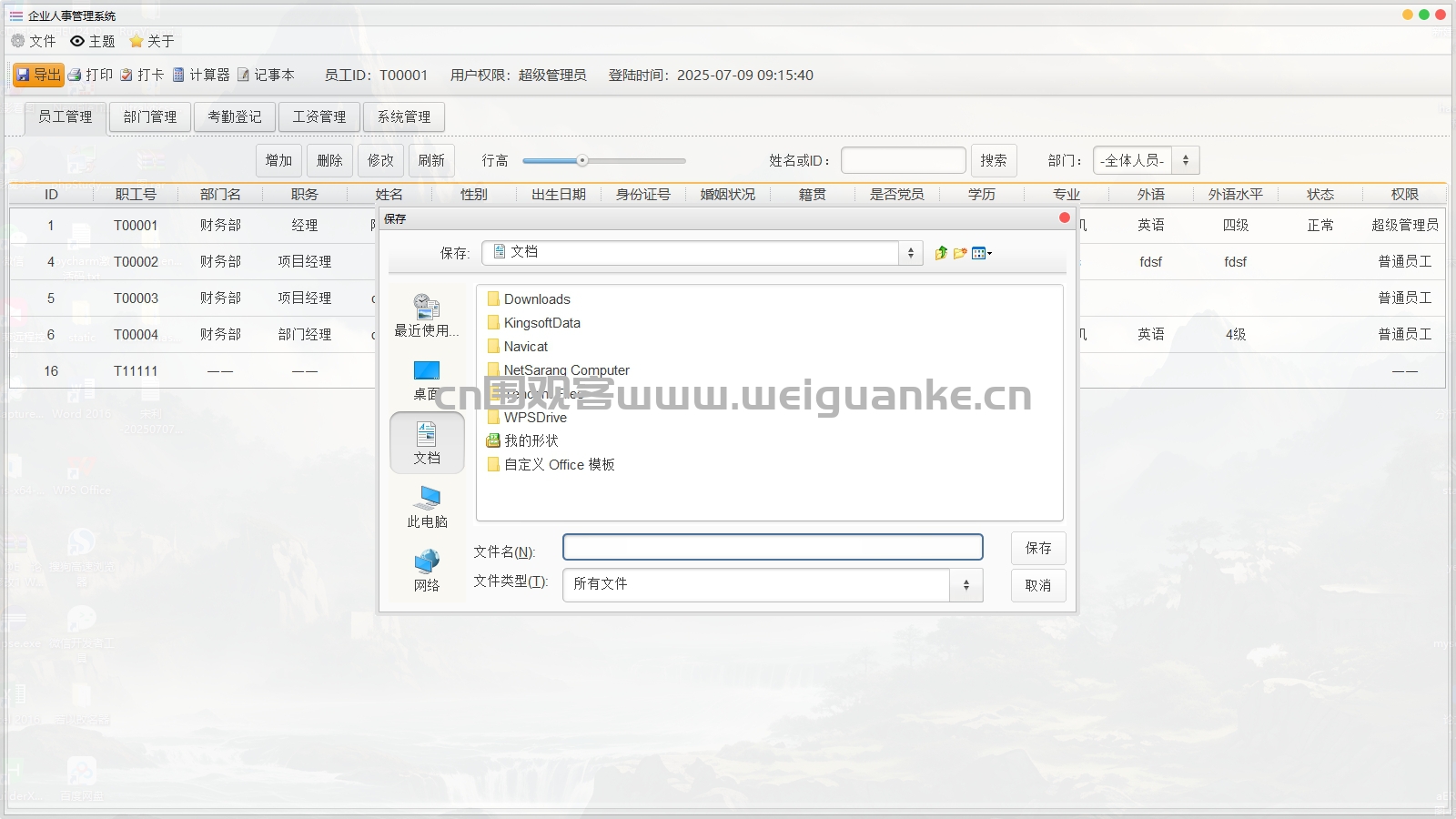Image resolution: width=1456 pixels, height=819 pixels.
Task: Click the 文件 gear icon in menu bar
Action: 17,41
